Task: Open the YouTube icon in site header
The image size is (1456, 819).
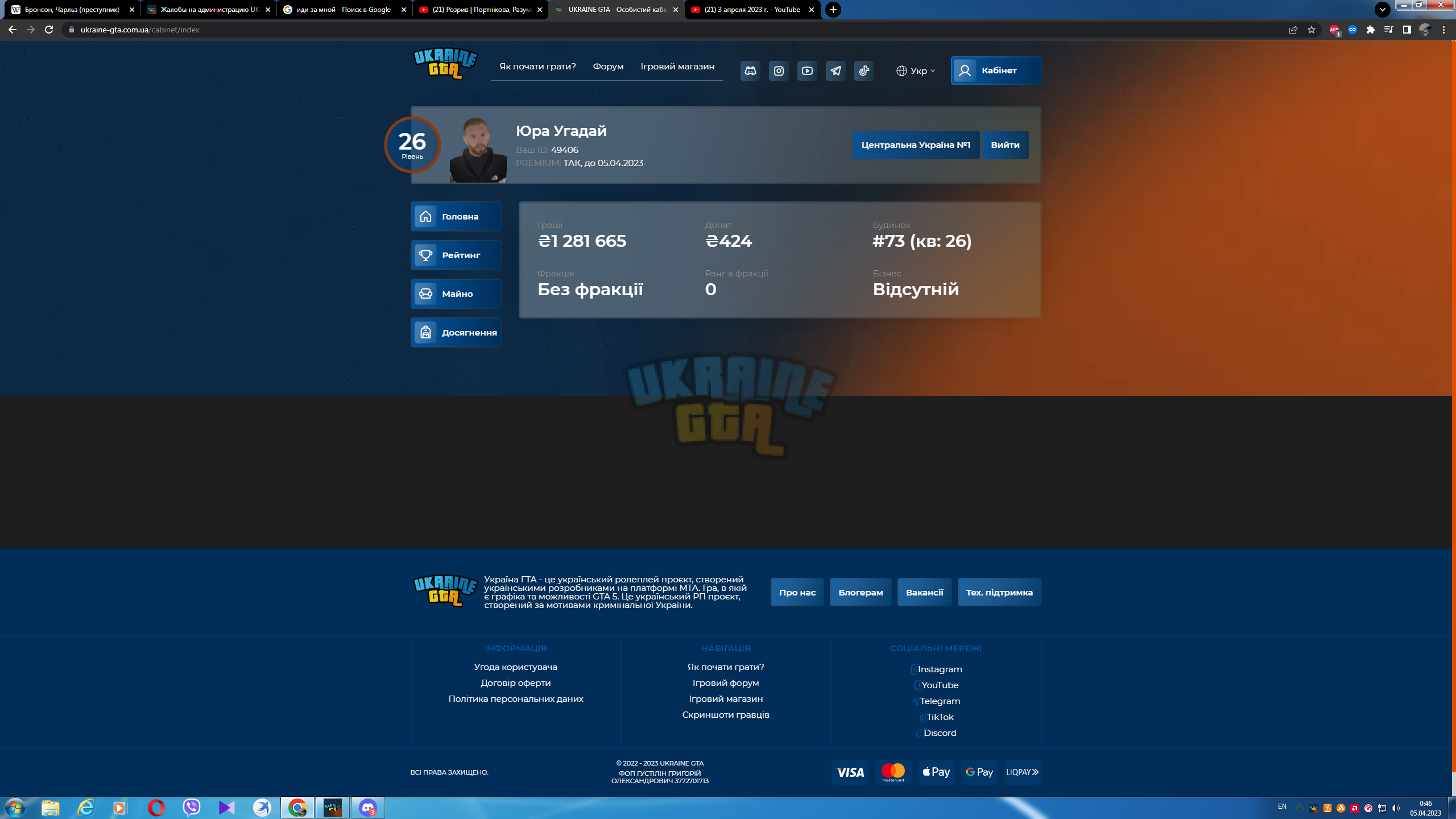Action: click(x=807, y=71)
